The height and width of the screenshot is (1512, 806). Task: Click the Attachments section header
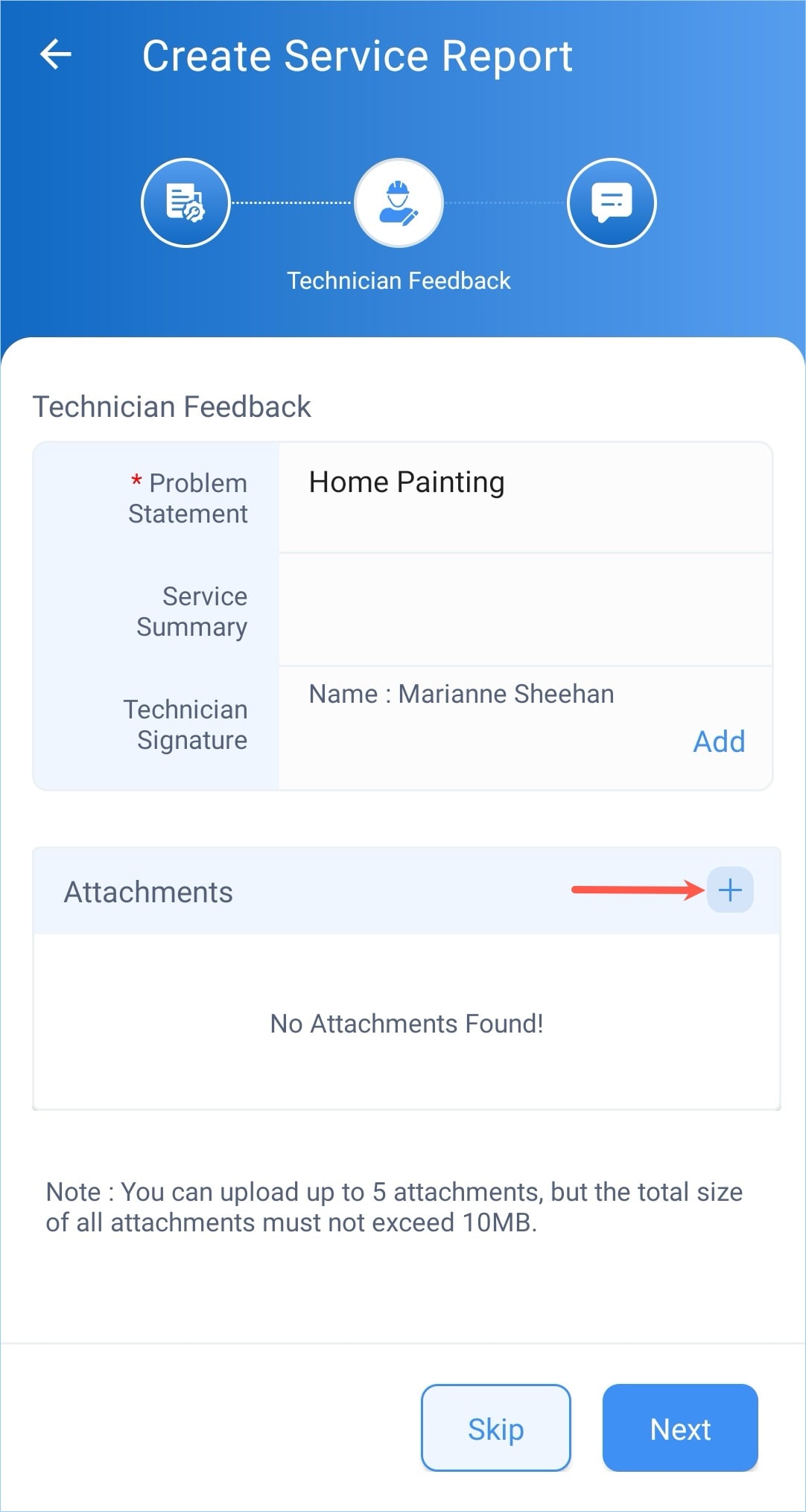pyautogui.click(x=148, y=892)
